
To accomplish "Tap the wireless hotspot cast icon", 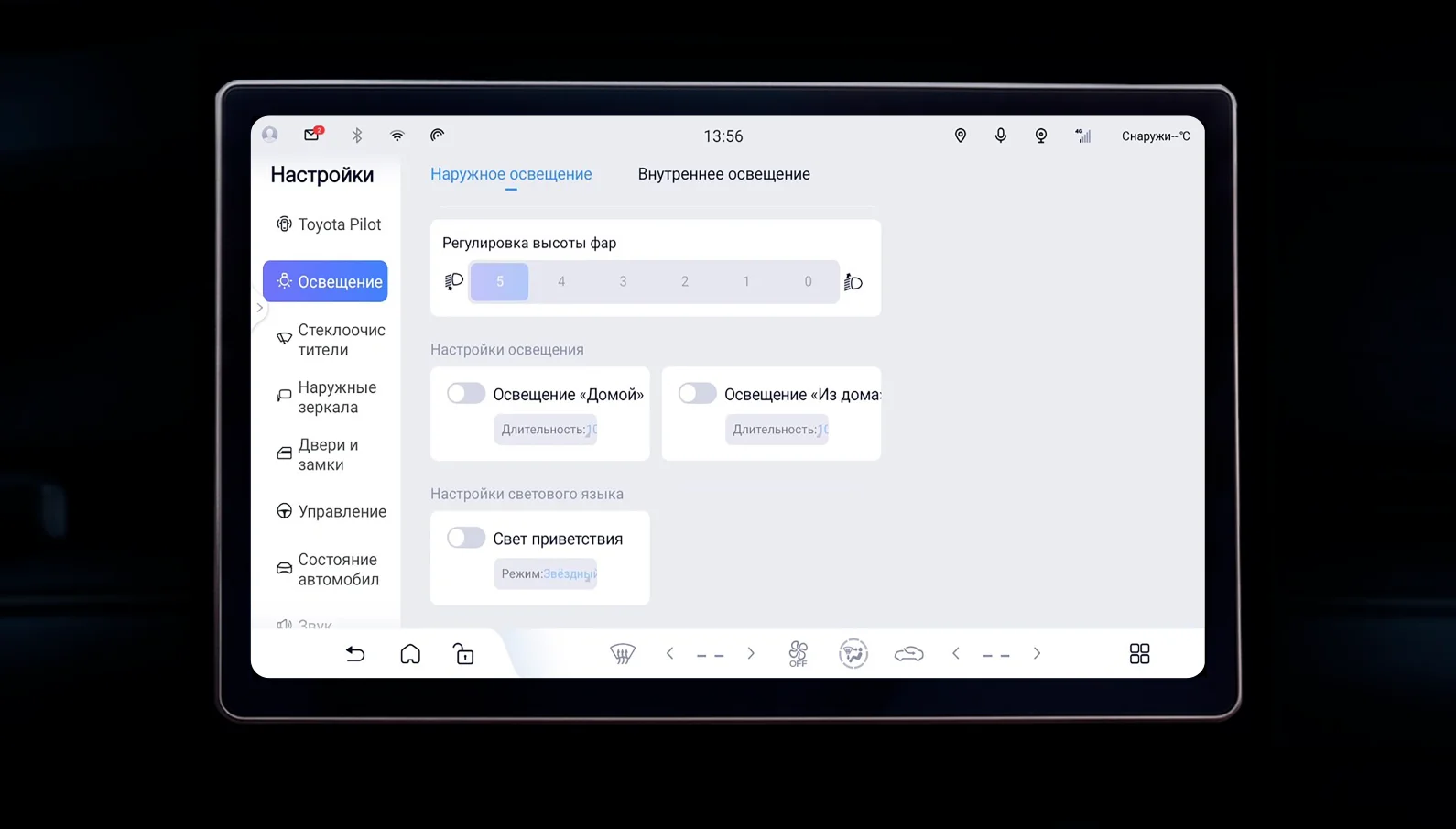I will (x=438, y=135).
